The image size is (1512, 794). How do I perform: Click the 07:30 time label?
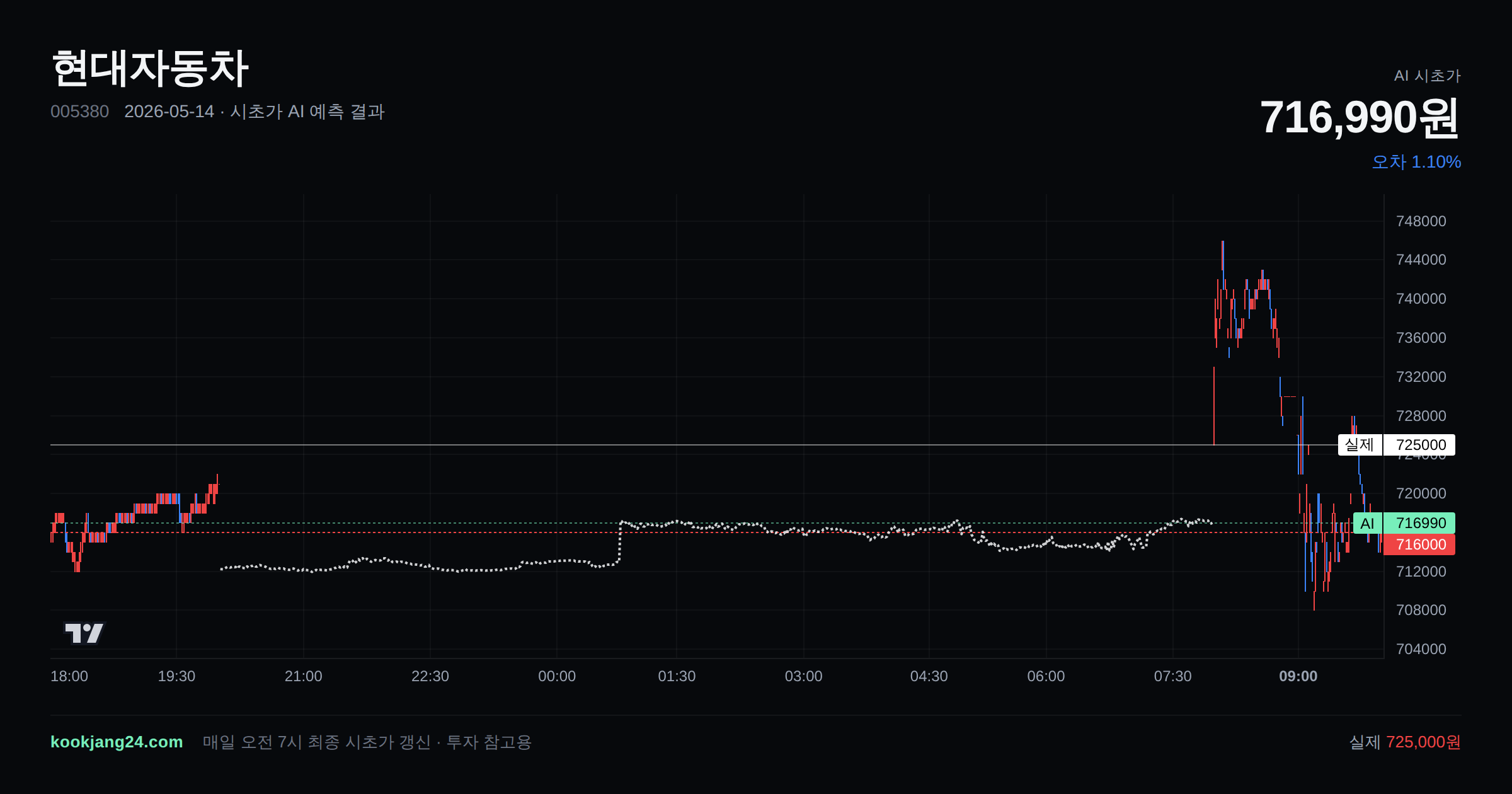click(x=1173, y=676)
